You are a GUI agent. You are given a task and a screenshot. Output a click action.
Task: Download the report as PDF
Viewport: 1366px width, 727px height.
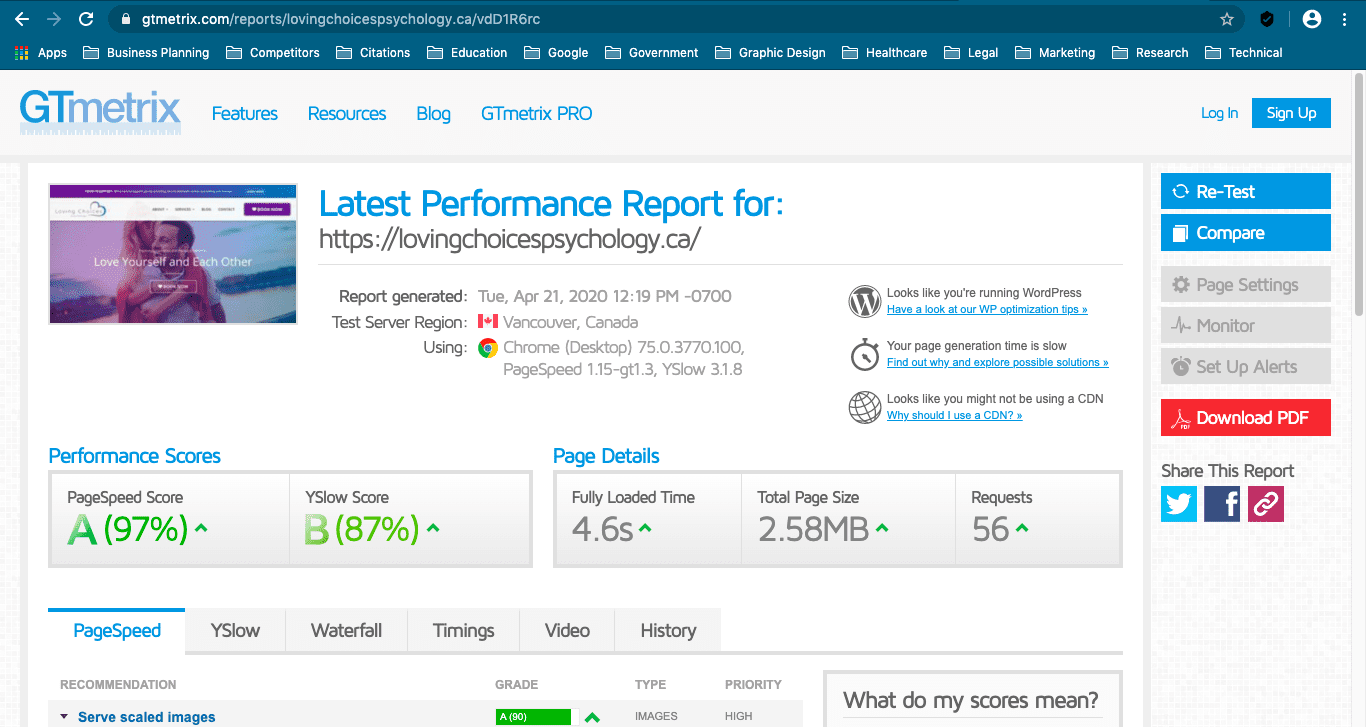point(1246,417)
